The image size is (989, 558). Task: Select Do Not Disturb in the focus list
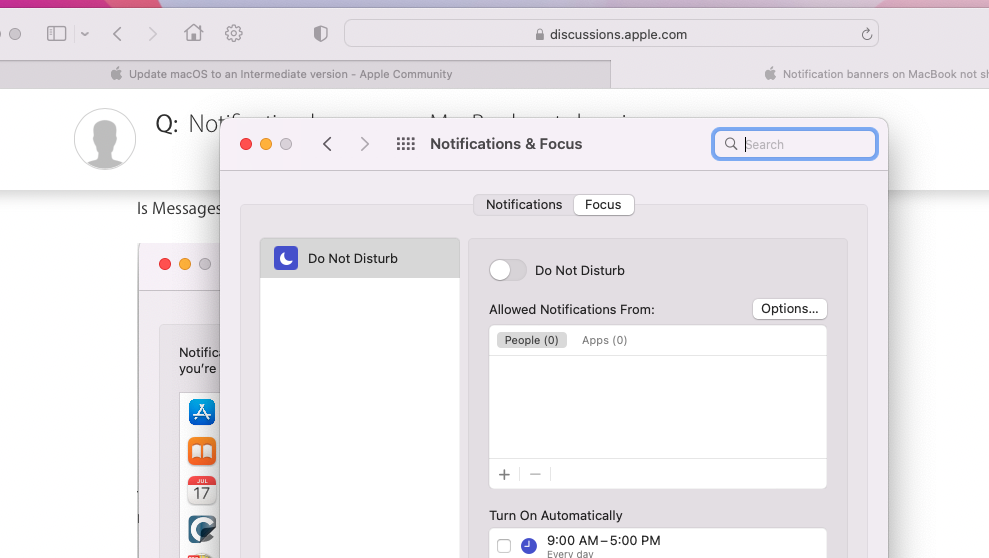(x=360, y=259)
